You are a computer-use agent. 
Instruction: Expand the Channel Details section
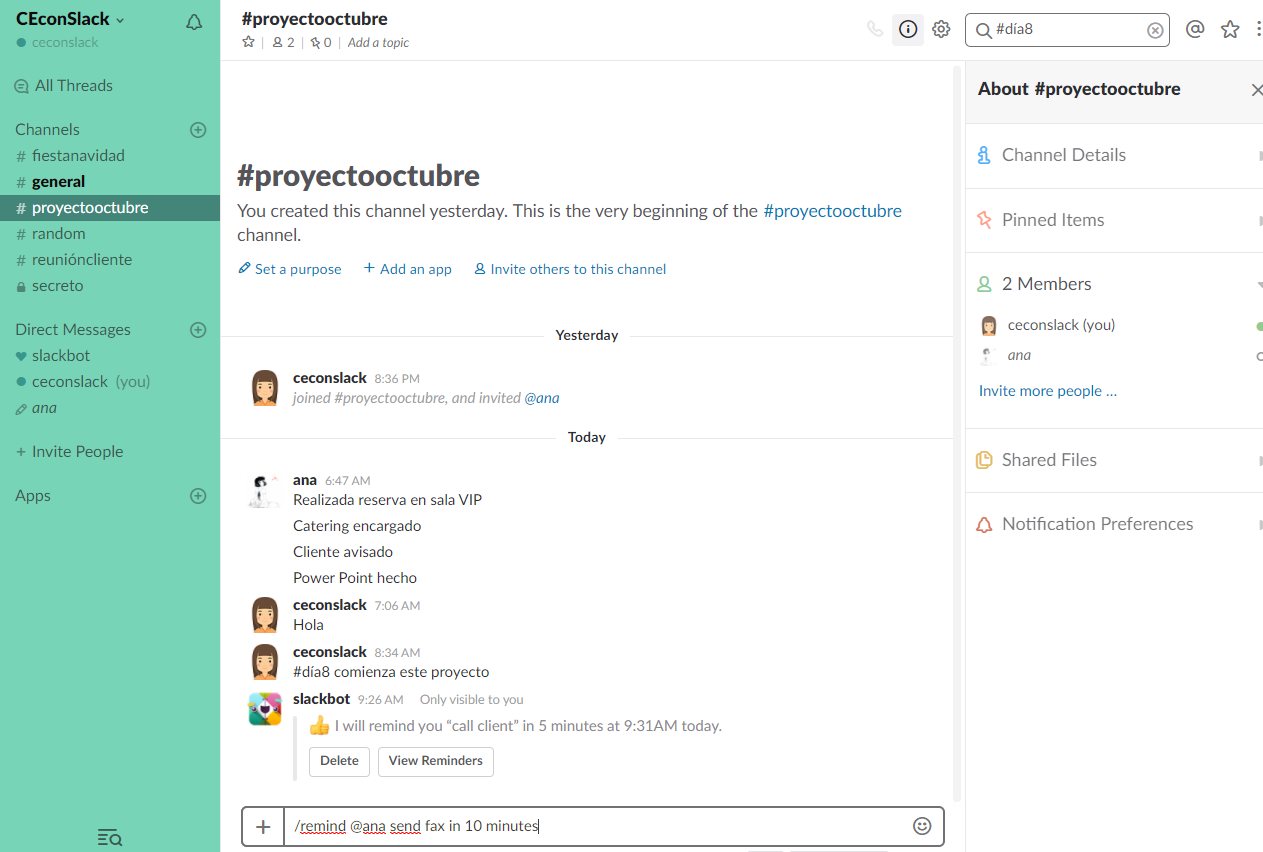pyautogui.click(x=1114, y=155)
